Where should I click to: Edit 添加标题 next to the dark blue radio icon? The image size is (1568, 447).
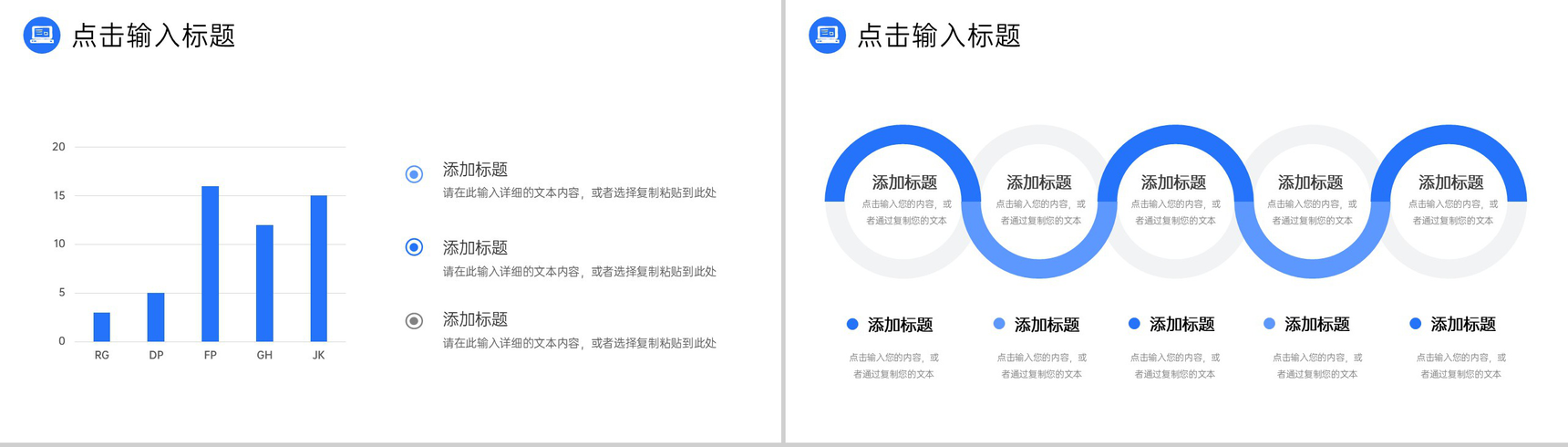(475, 248)
